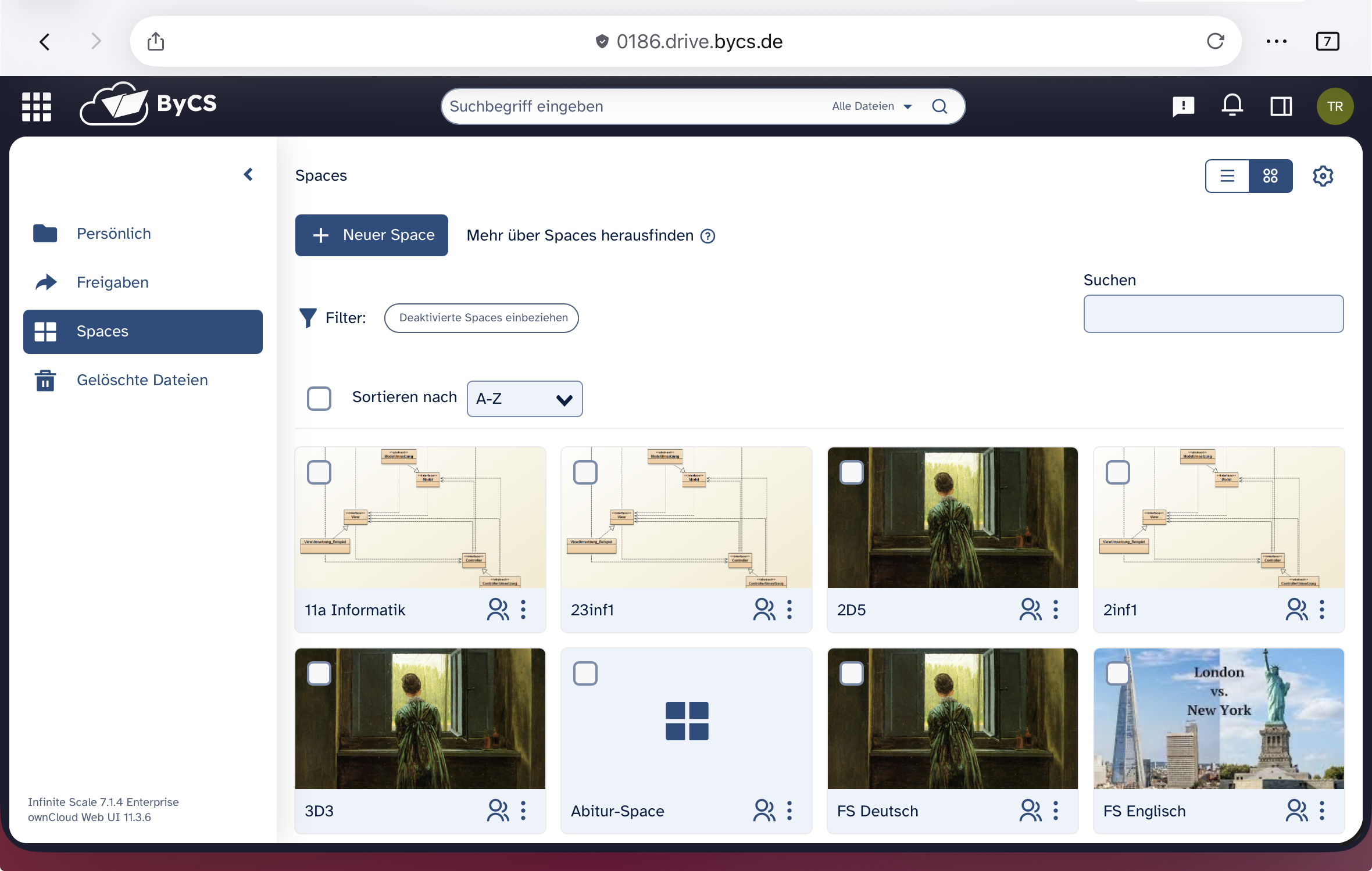Image resolution: width=1372 pixels, height=871 pixels.
Task: Open the A-Z sort dropdown
Action: coord(524,399)
